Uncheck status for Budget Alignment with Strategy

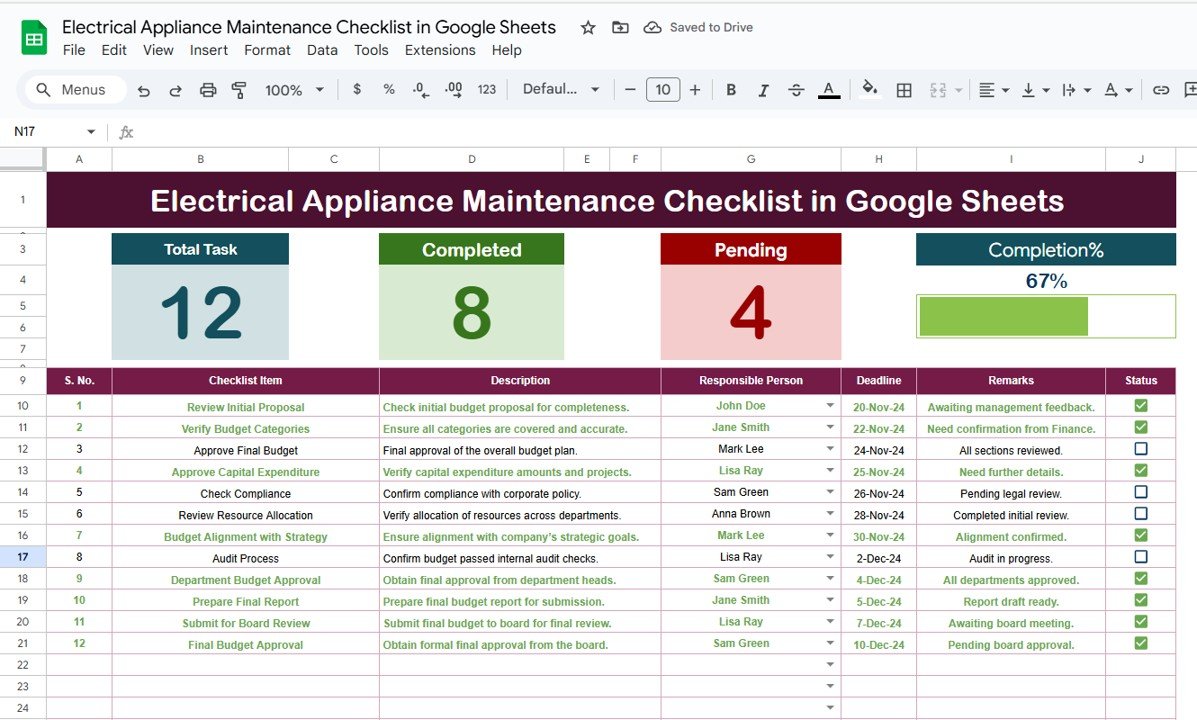(x=1141, y=535)
